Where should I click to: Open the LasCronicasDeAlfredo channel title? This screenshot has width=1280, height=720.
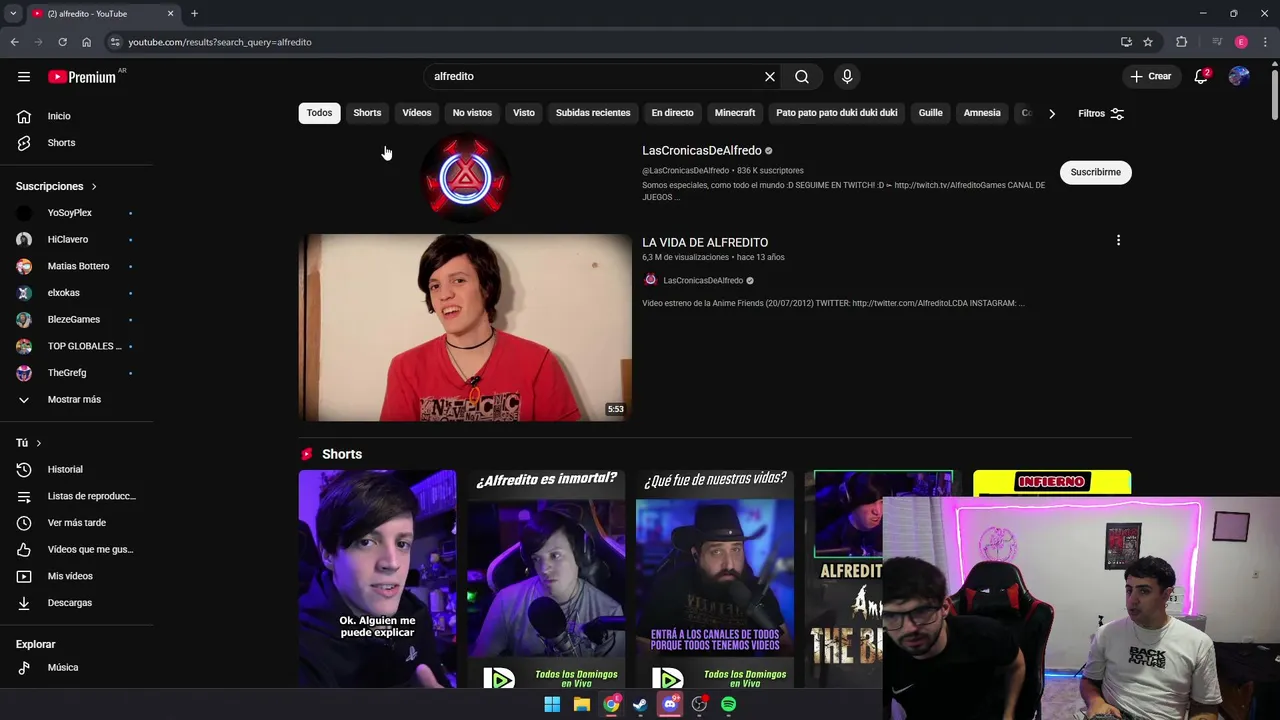click(x=702, y=151)
